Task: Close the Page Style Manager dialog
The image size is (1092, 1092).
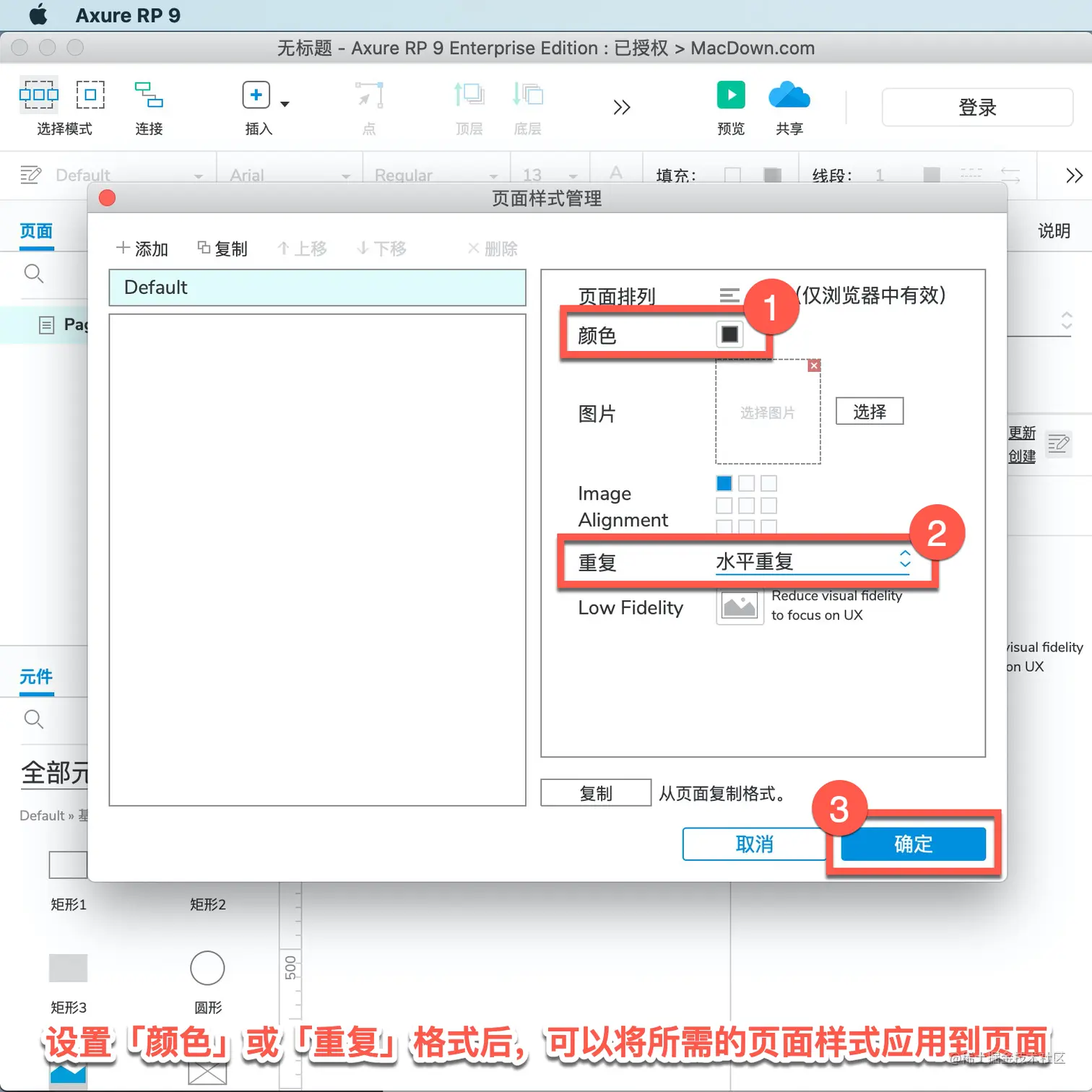Action: point(107,198)
